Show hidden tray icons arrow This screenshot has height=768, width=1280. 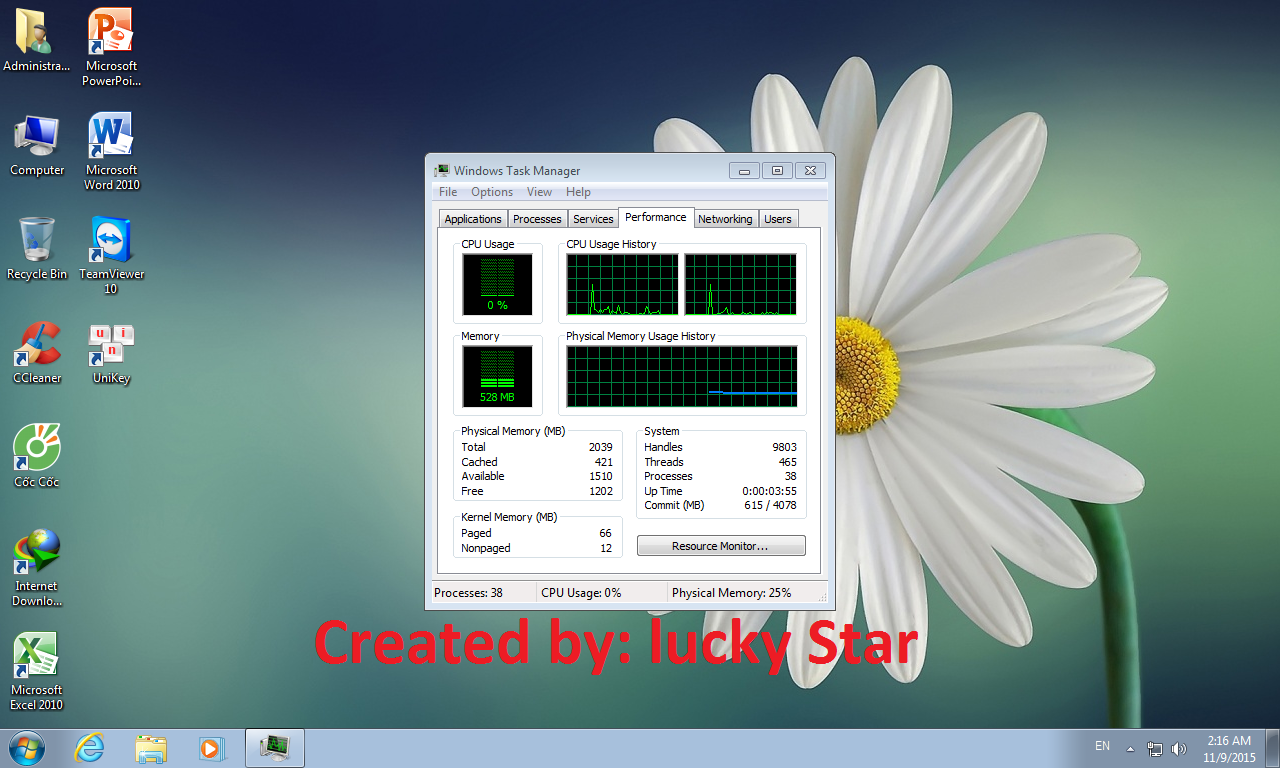[x=1130, y=748]
